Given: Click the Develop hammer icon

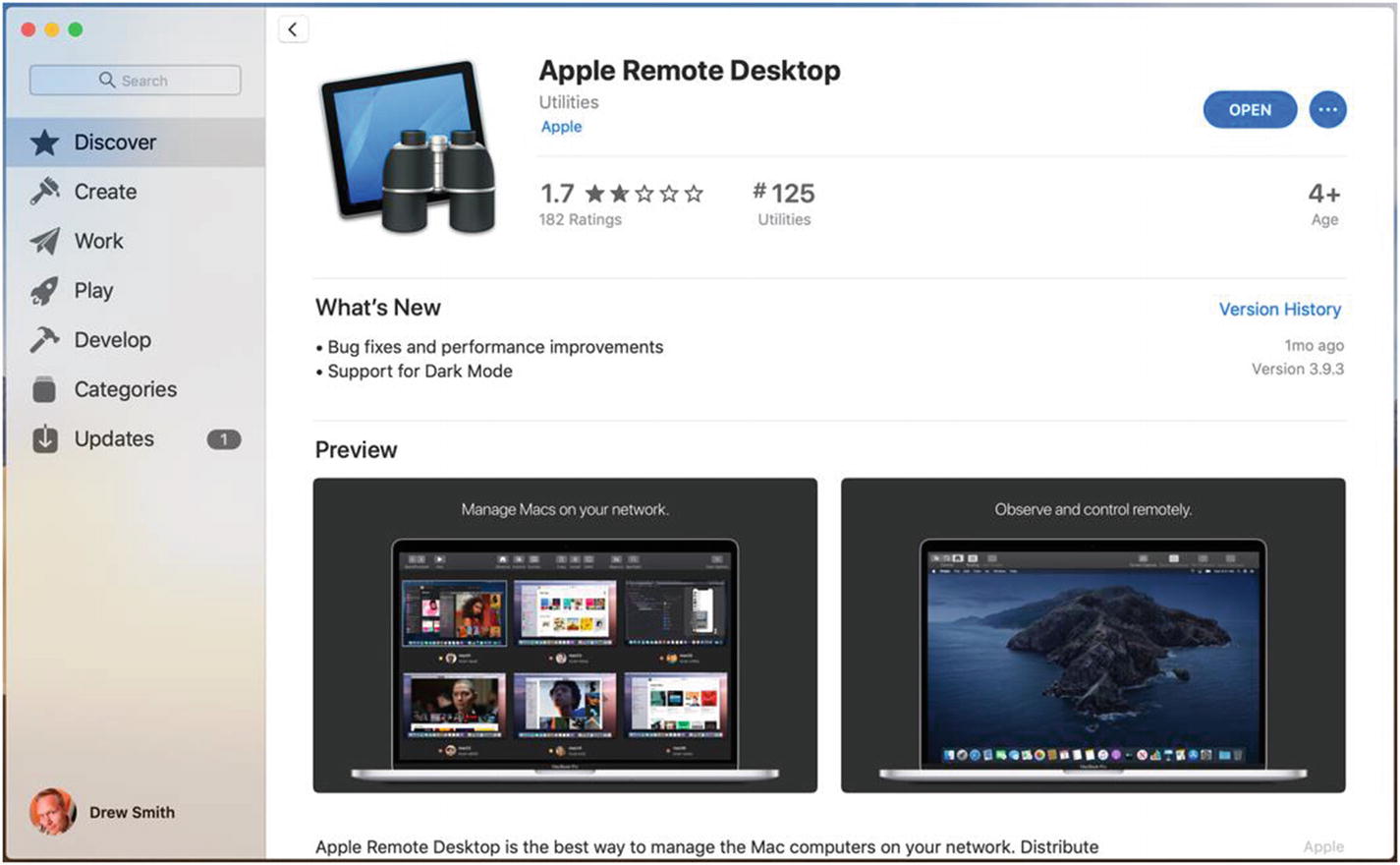Looking at the screenshot, I should tap(44, 340).
